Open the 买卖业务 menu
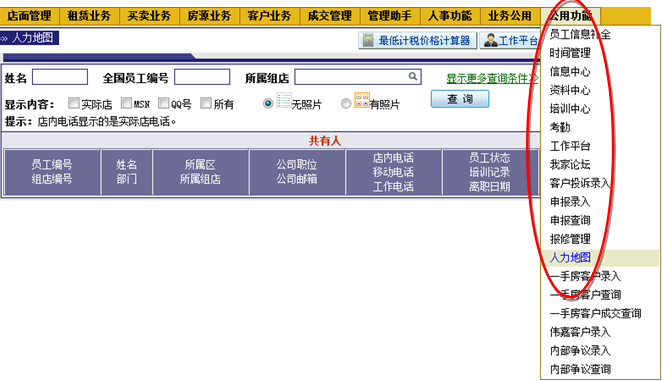662x381 pixels. coord(149,16)
